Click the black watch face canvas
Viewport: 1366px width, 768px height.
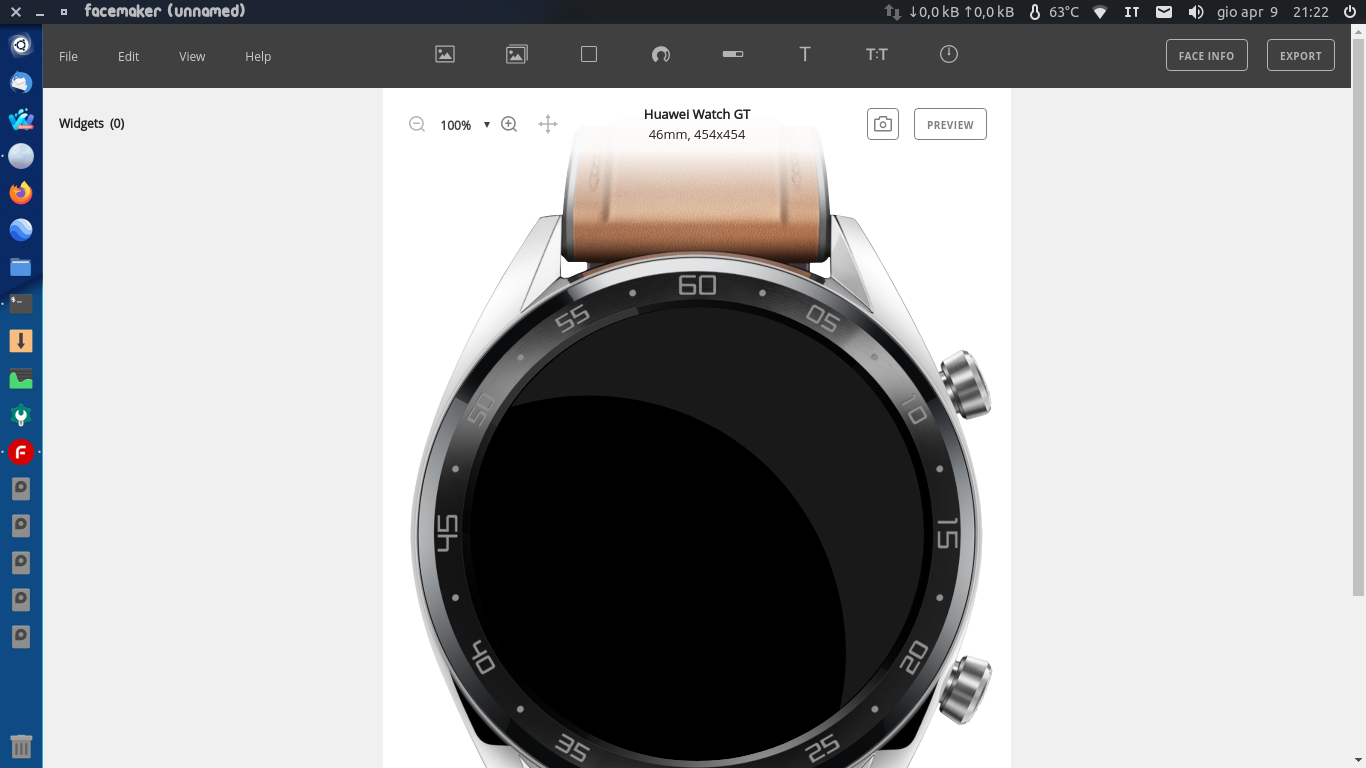point(697,535)
